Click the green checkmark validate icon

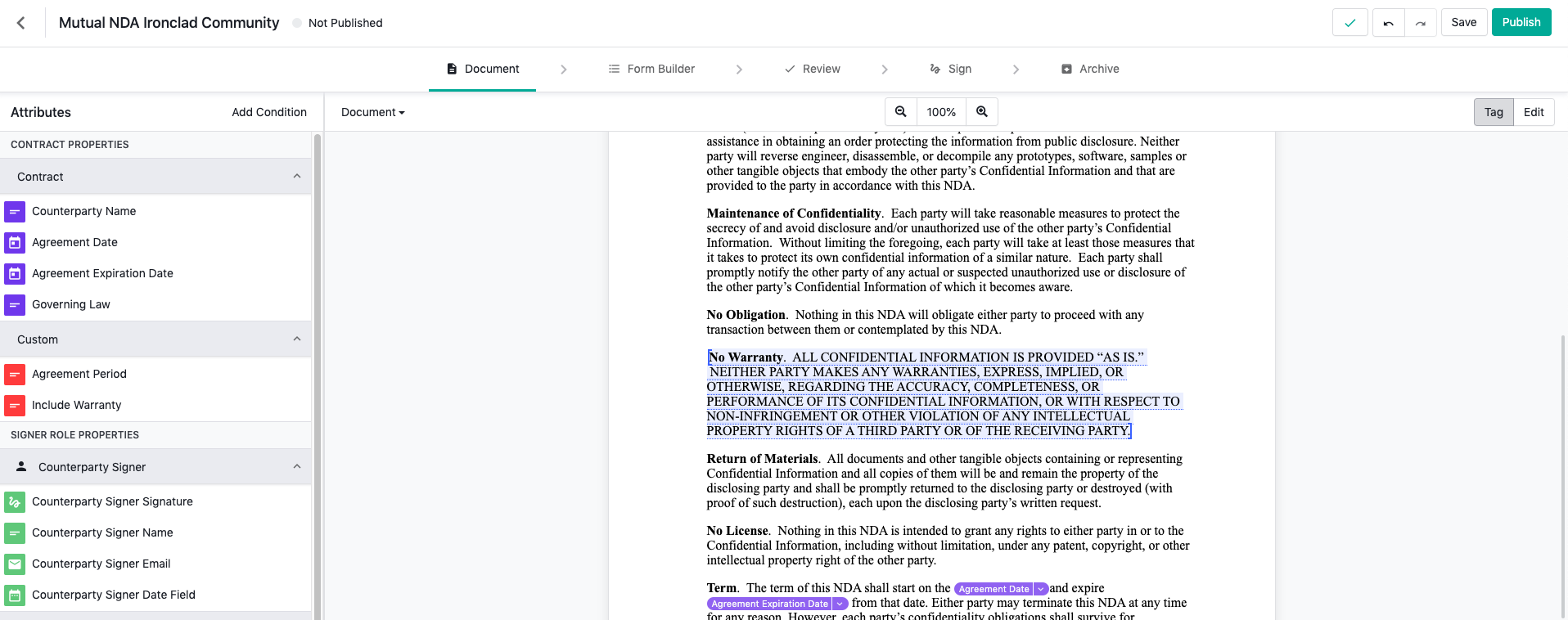(1350, 23)
